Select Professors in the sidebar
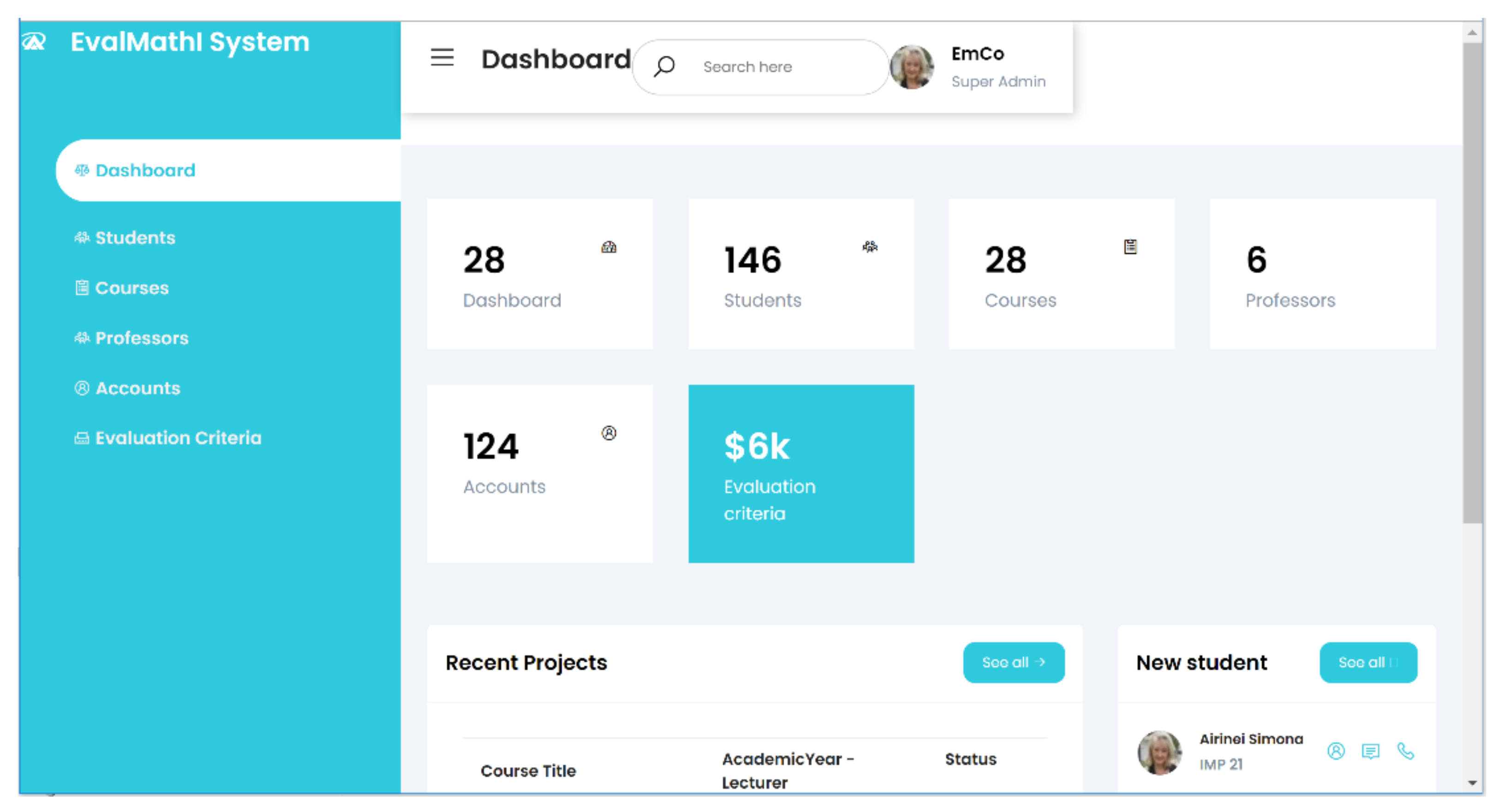The image size is (1504, 812). (x=141, y=338)
